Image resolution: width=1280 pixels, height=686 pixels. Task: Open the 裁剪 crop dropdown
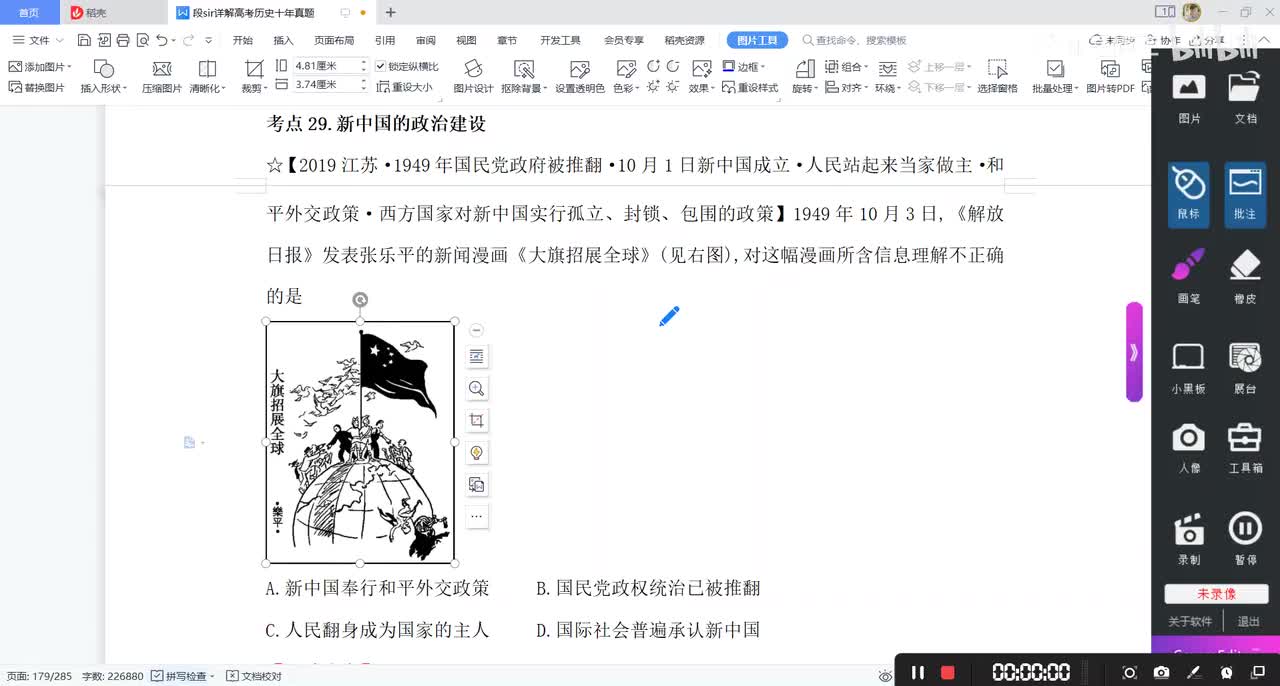click(x=254, y=76)
